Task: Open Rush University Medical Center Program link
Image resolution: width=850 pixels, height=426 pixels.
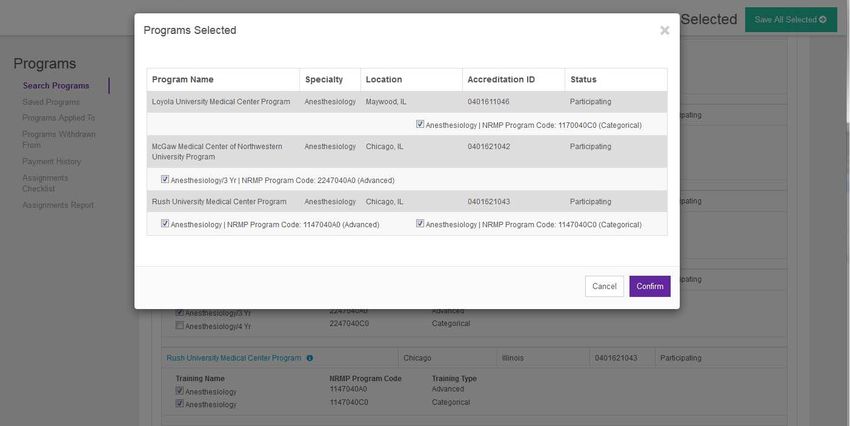Action: 234,358
